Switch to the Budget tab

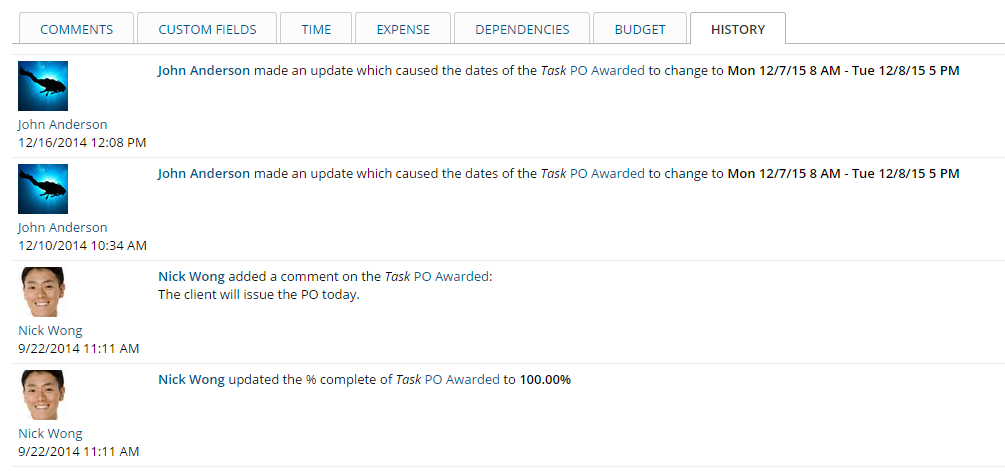click(x=640, y=29)
